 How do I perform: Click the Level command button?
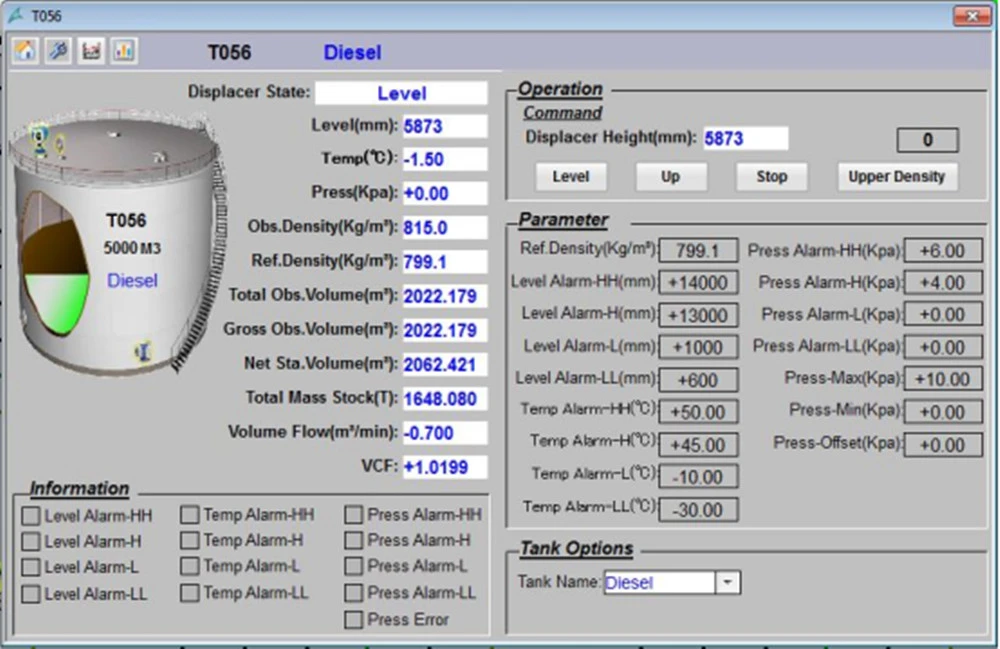click(x=571, y=177)
